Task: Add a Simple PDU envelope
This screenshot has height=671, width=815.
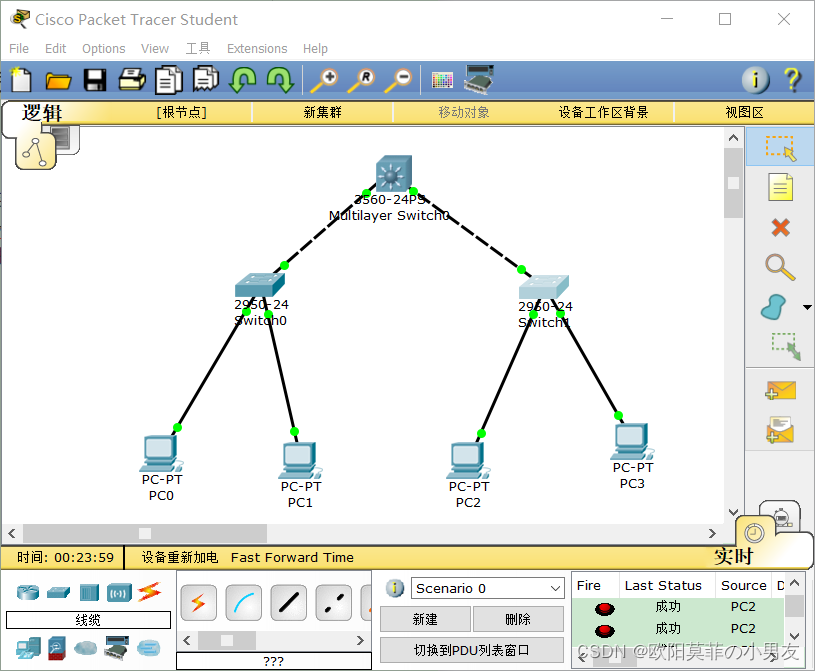Action: coord(780,391)
